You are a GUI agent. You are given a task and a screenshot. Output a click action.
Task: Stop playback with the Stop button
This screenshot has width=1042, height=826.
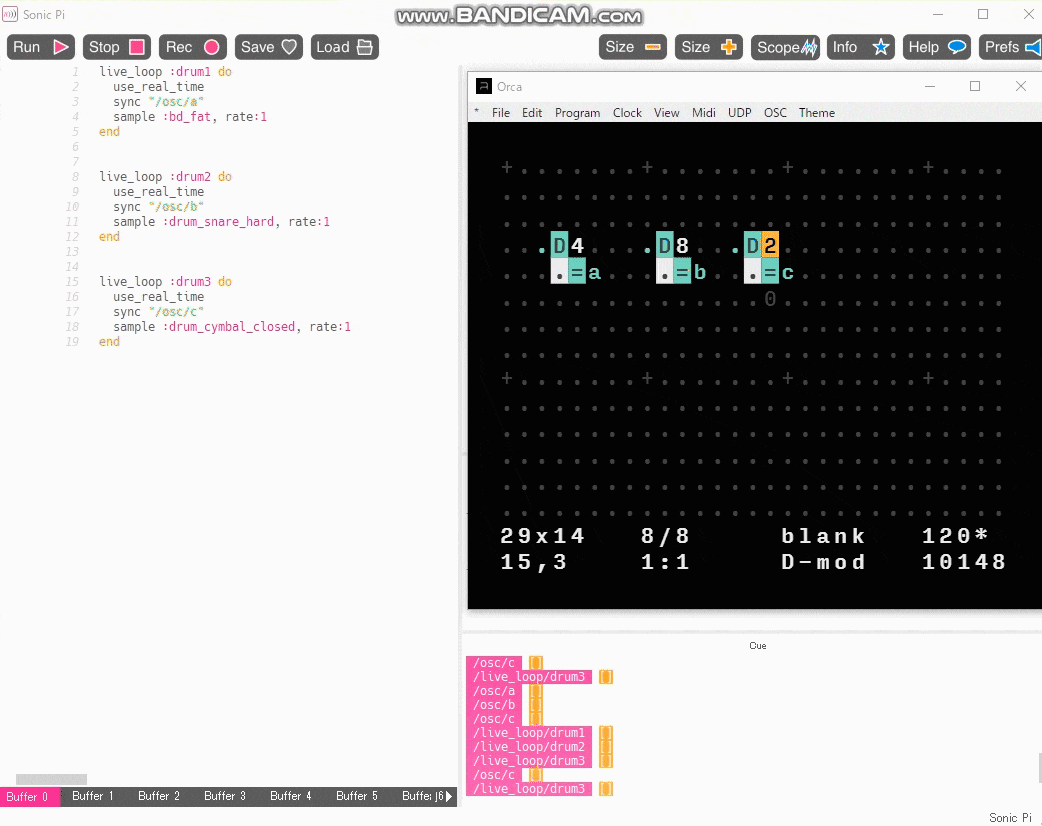[x=117, y=47]
